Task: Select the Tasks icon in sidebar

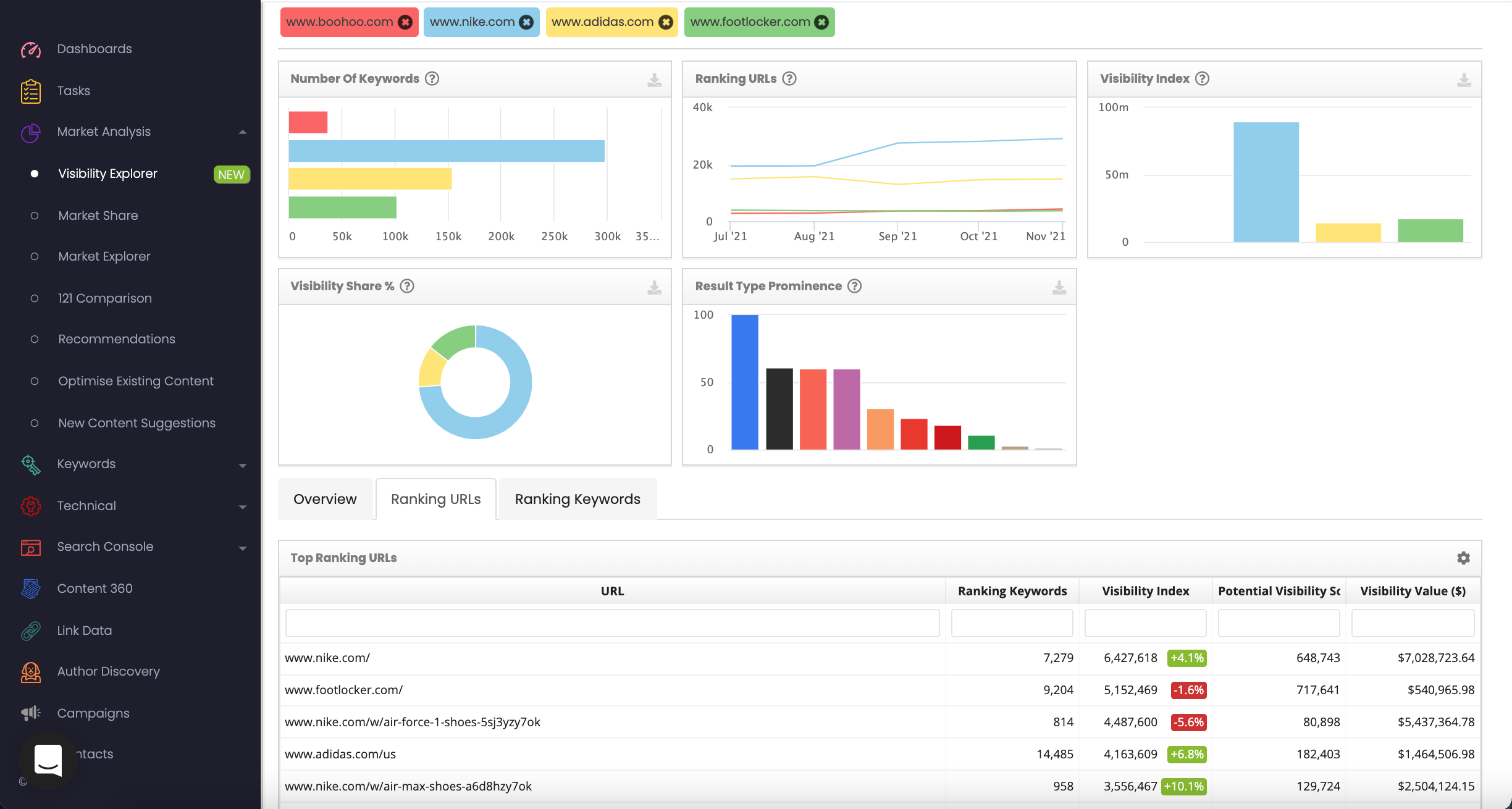Action: pyautogui.click(x=29, y=90)
